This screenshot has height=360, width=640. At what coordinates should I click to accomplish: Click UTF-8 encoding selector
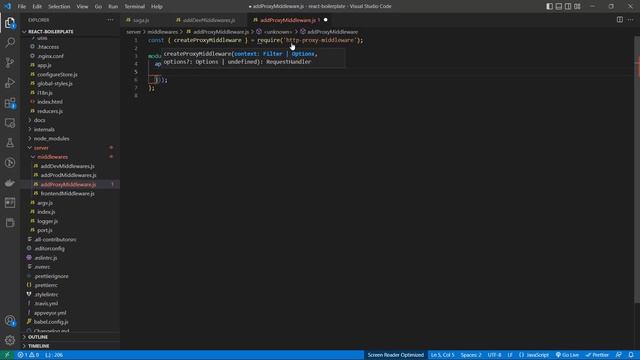pyautogui.click(x=494, y=355)
